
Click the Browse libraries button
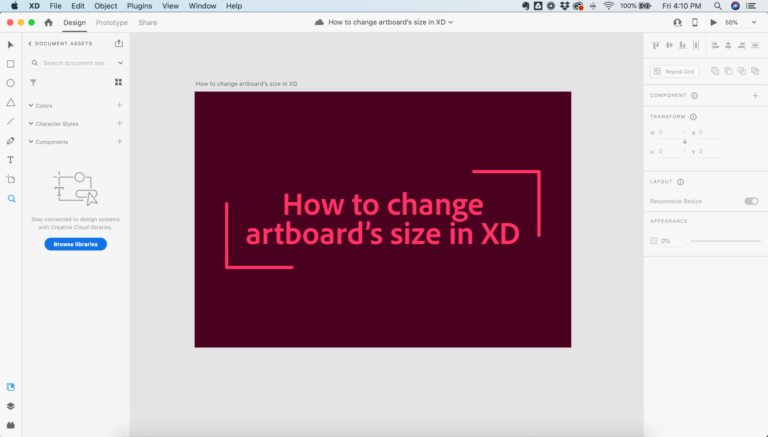click(x=75, y=244)
